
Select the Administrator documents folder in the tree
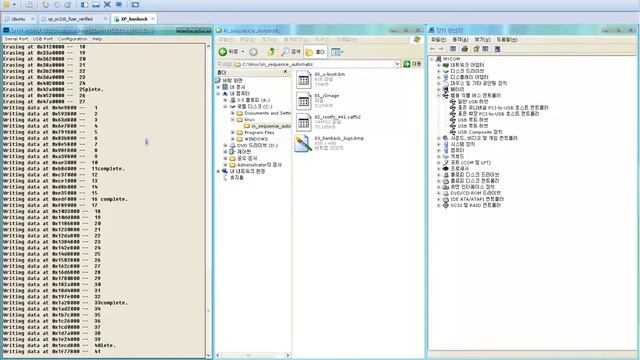pos(256,165)
